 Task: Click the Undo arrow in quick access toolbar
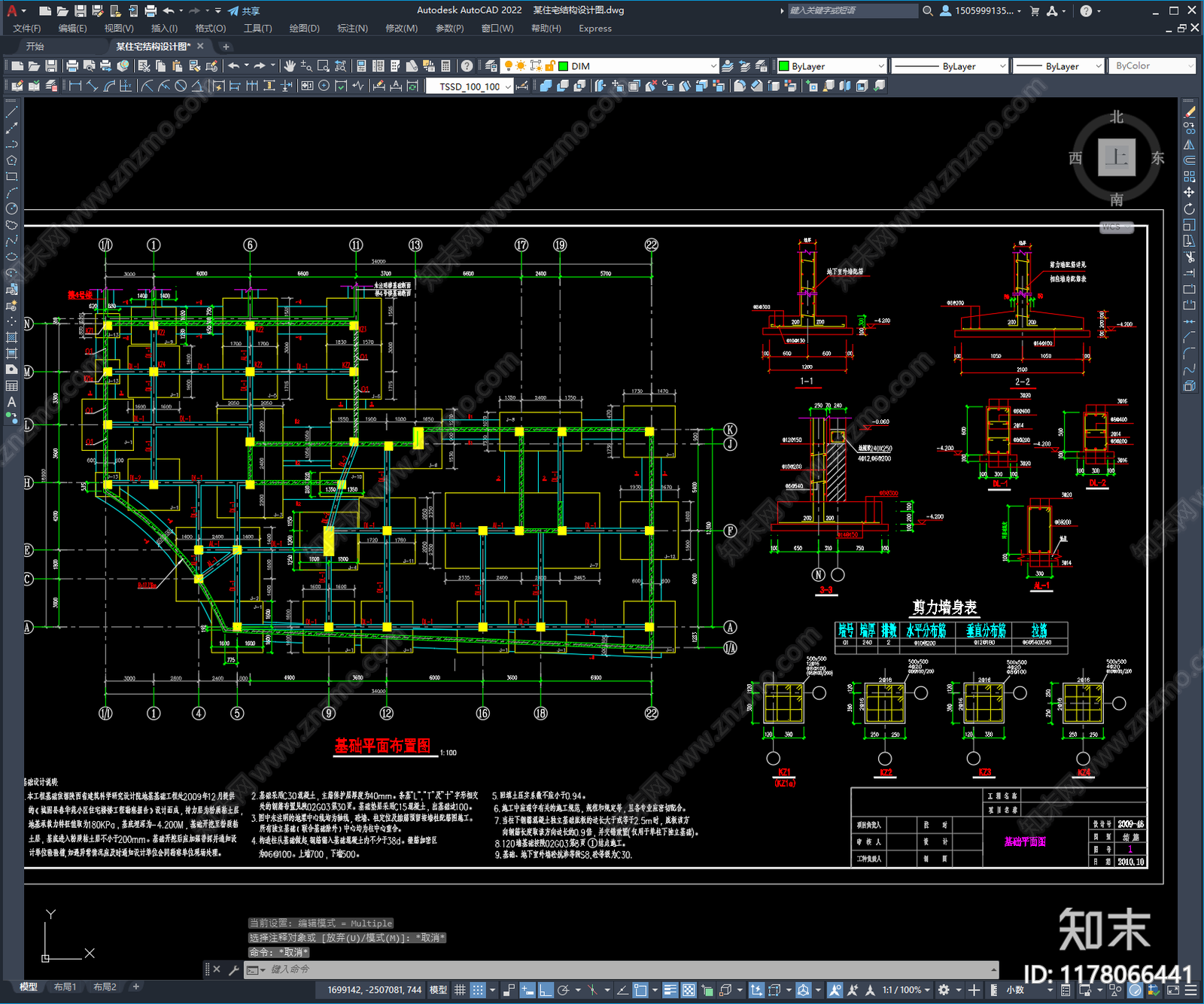pos(169,11)
